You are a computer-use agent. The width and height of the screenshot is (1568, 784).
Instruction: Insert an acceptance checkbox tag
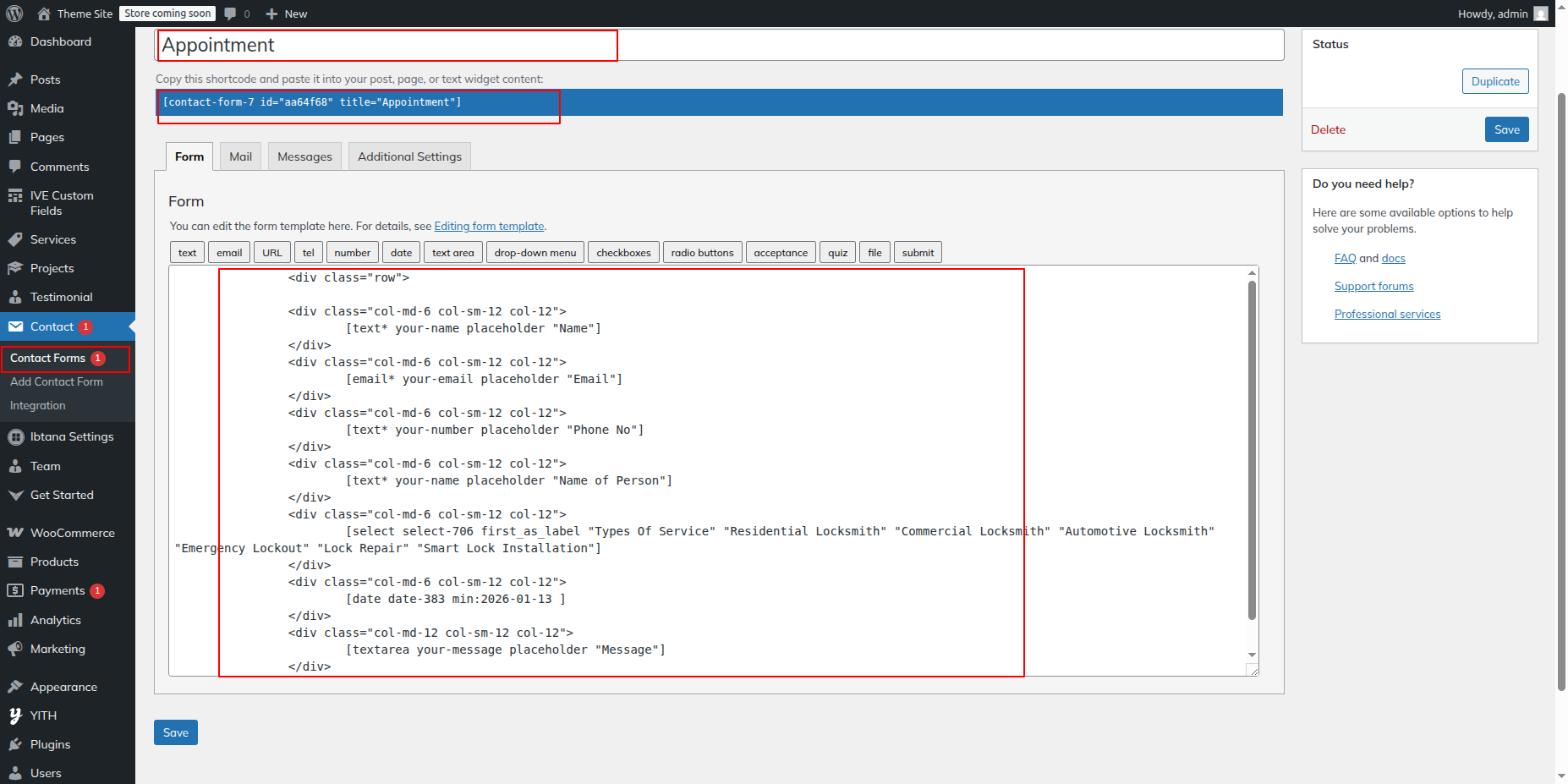780,253
